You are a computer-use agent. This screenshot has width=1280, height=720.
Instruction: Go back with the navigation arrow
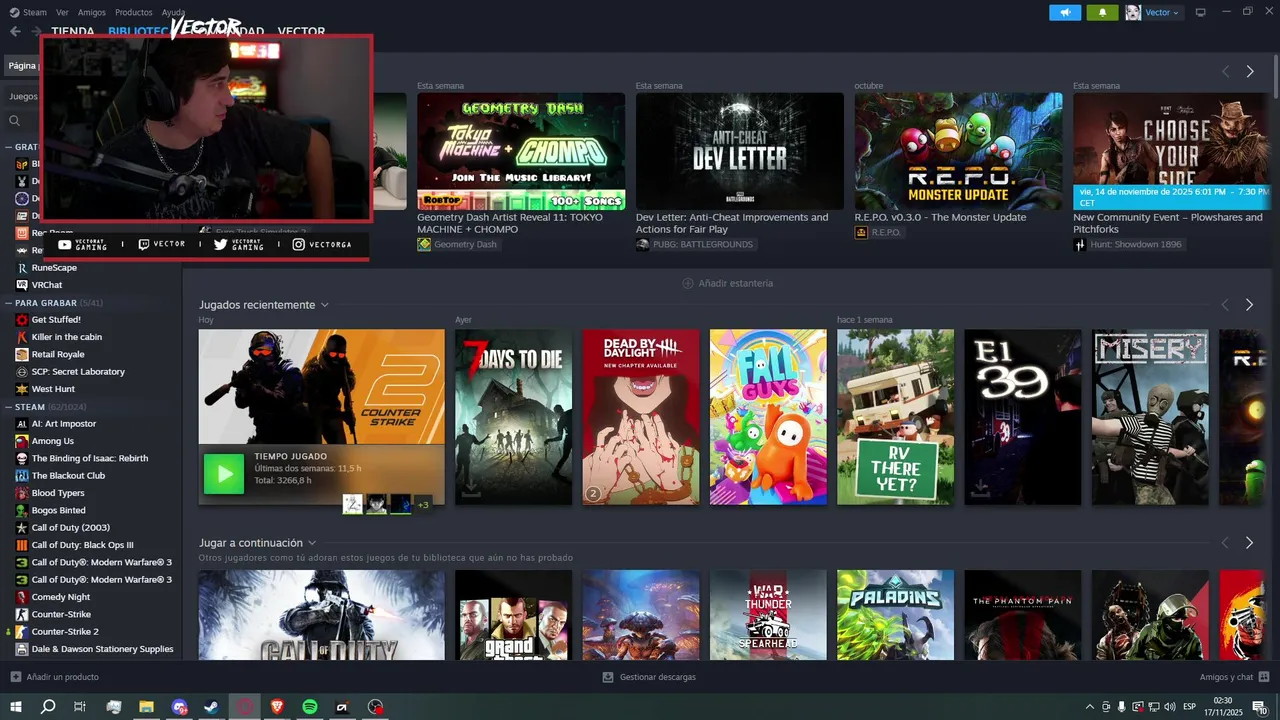coord(15,31)
